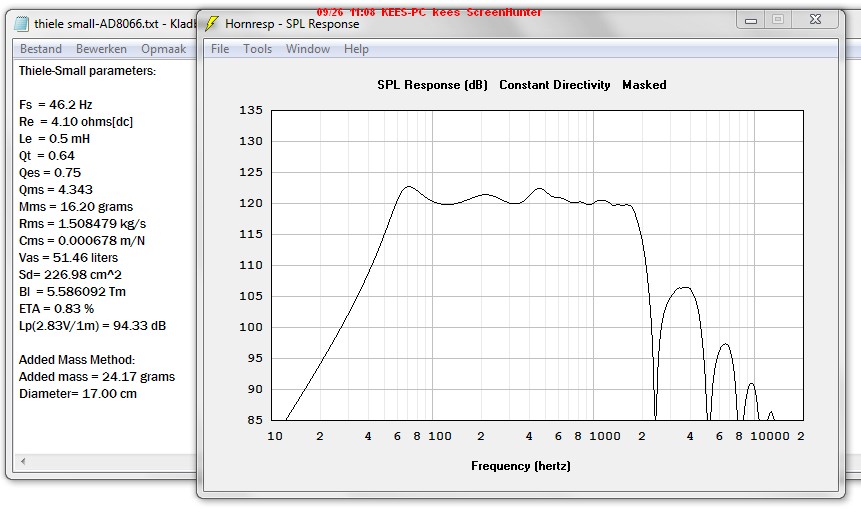Click the 85 value on SPL axis

click(255, 420)
